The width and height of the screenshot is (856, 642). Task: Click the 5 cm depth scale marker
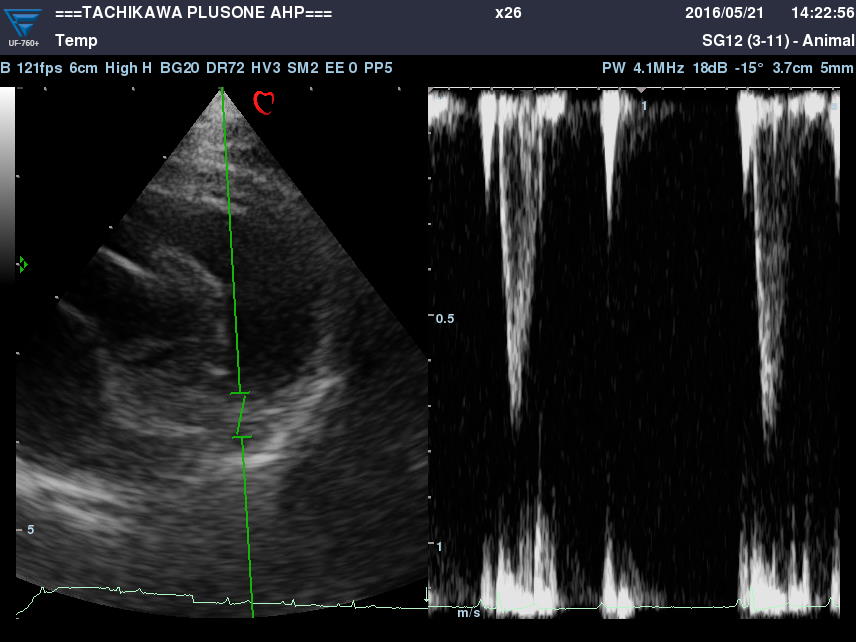click(30, 529)
